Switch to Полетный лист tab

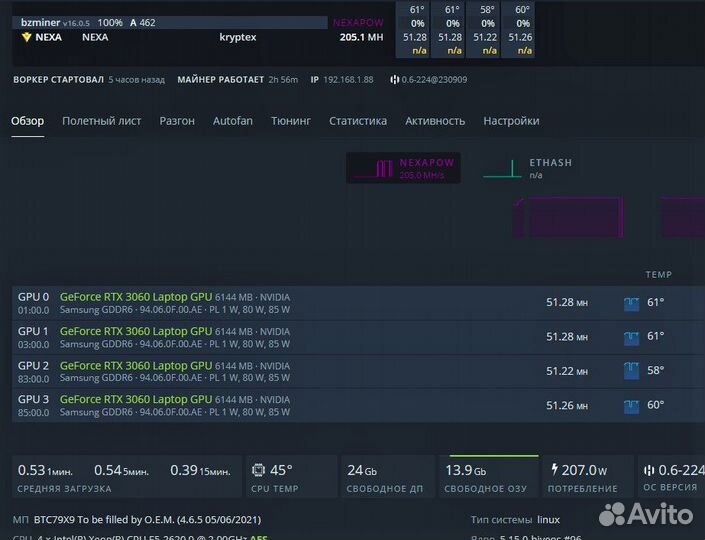tap(102, 121)
